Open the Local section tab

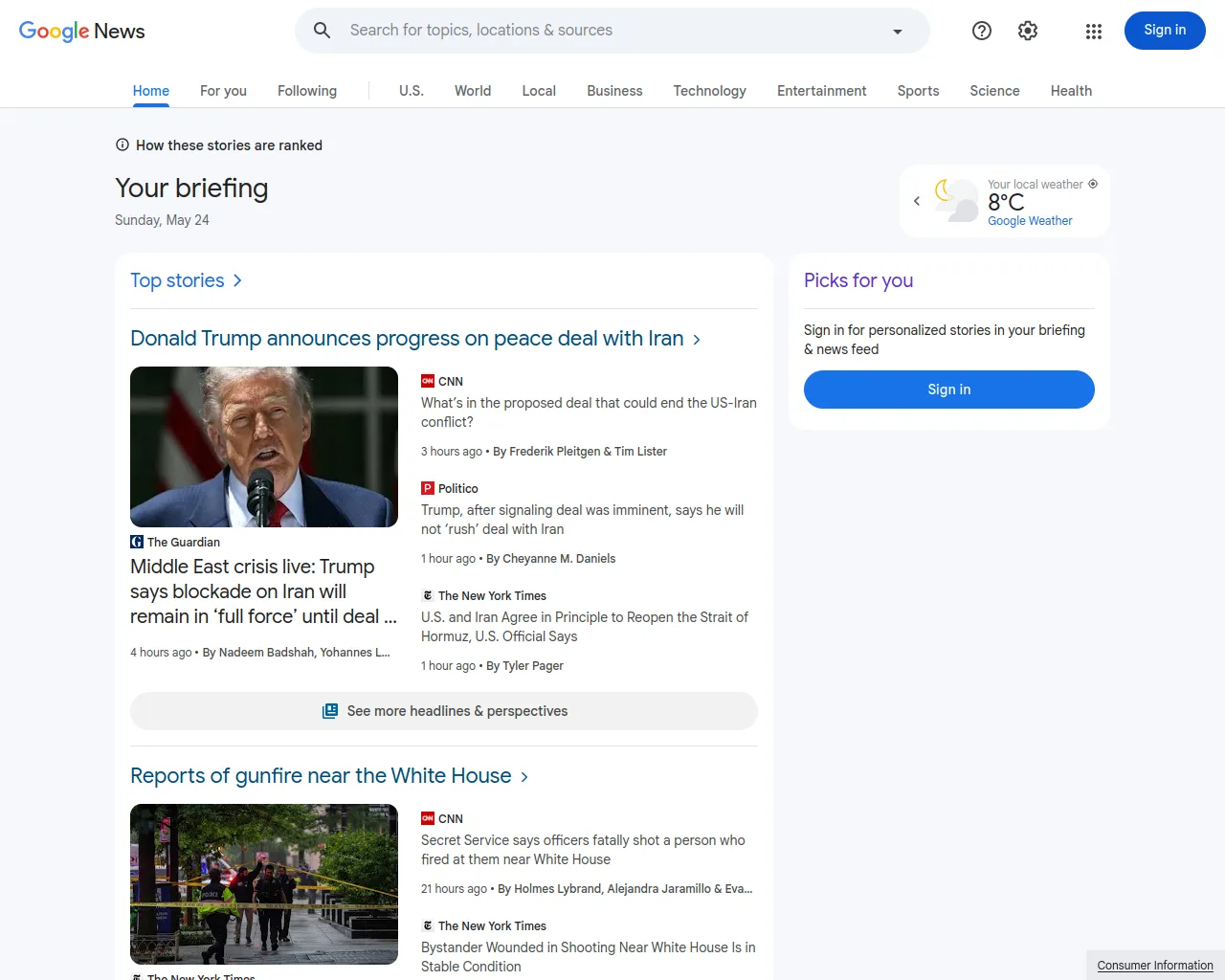pyautogui.click(x=539, y=91)
